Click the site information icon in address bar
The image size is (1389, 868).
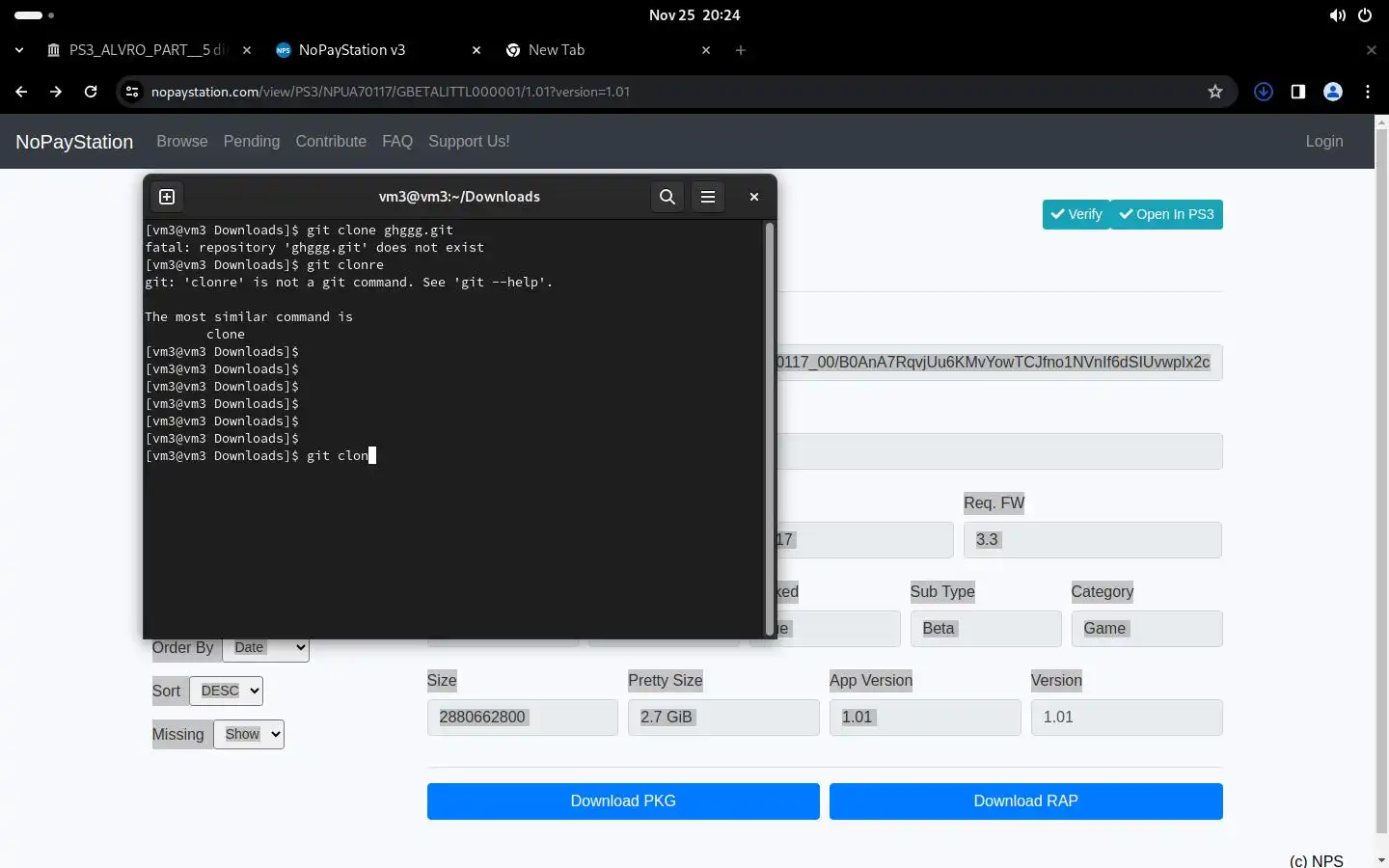pyautogui.click(x=132, y=92)
